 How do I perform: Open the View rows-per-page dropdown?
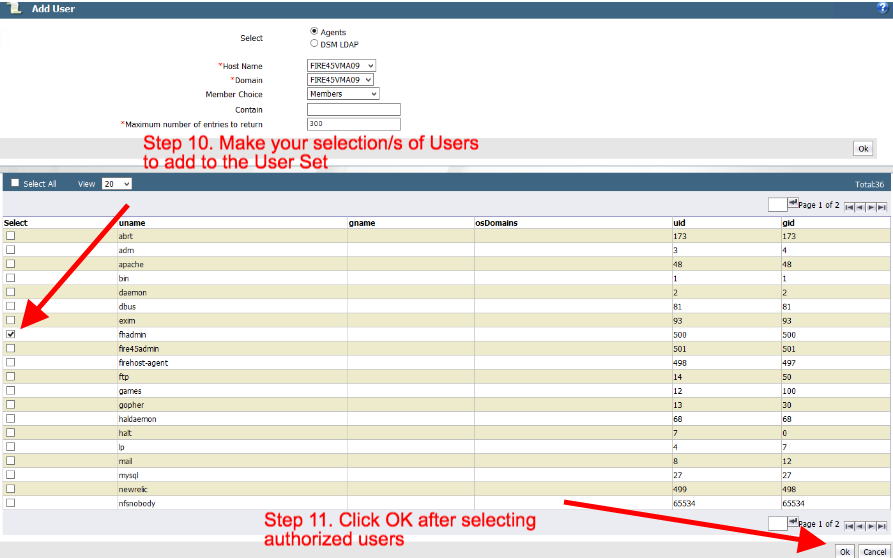click(116, 184)
